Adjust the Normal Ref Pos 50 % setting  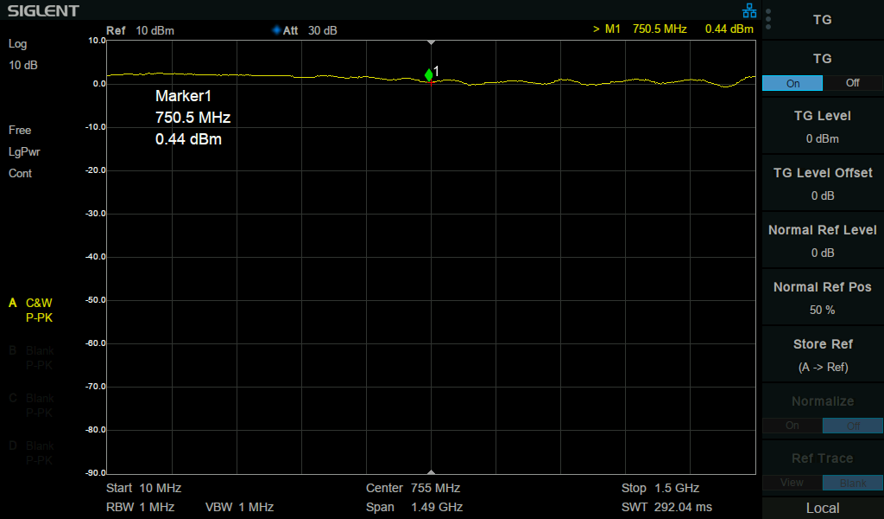[823, 298]
